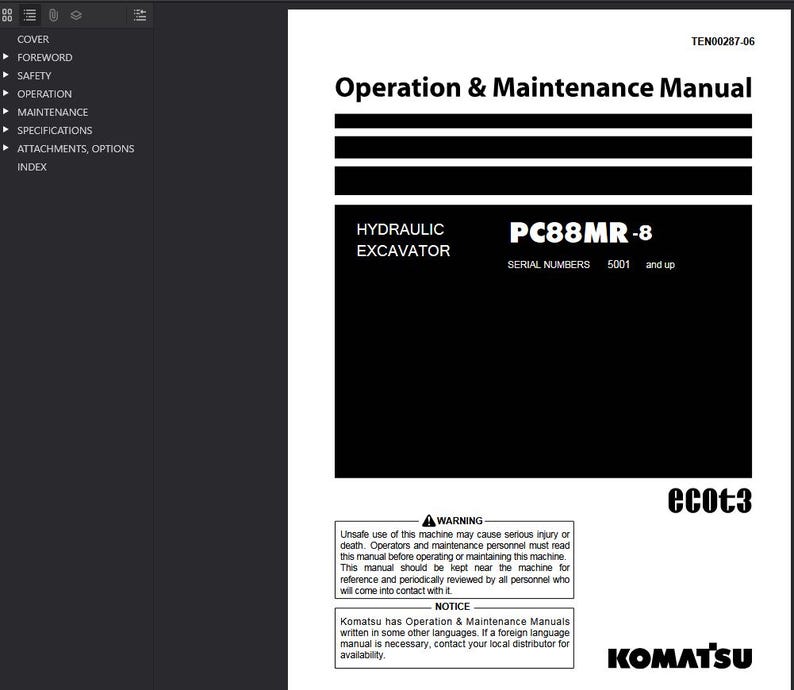This screenshot has width=794, height=690.
Task: Open the attachments panel paperclip icon
Action: 53,15
